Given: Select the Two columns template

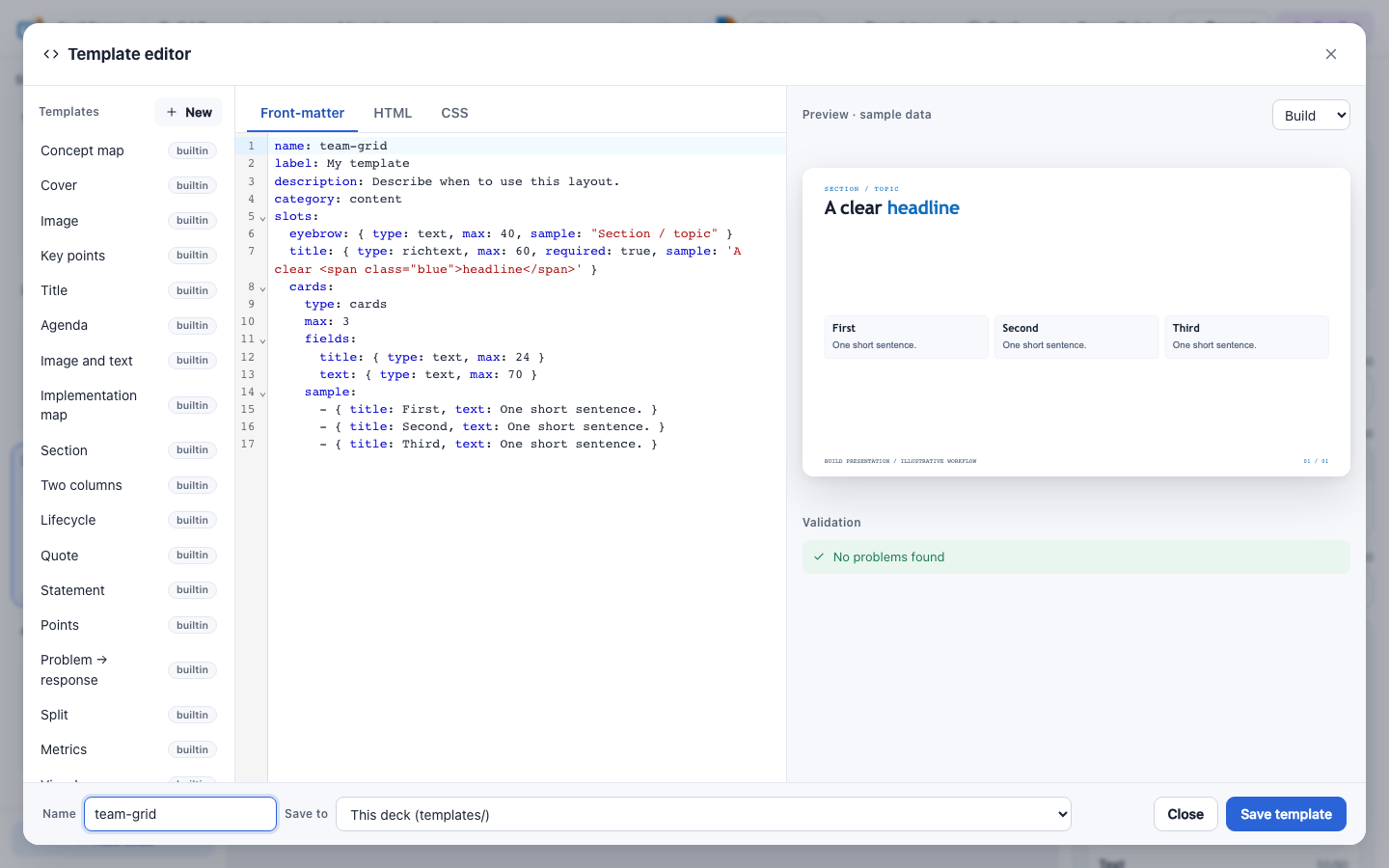Looking at the screenshot, I should 128,485.
